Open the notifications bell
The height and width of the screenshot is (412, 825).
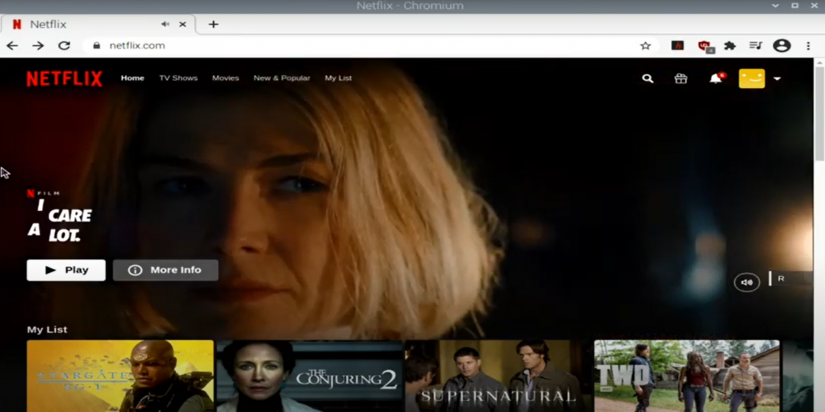tap(715, 78)
